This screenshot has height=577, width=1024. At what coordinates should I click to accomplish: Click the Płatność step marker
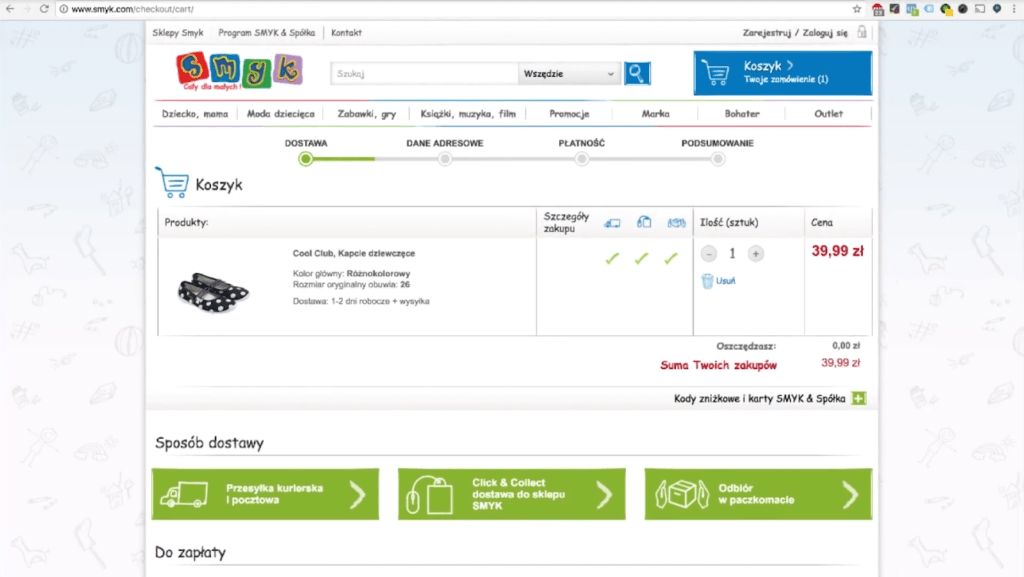click(x=581, y=159)
